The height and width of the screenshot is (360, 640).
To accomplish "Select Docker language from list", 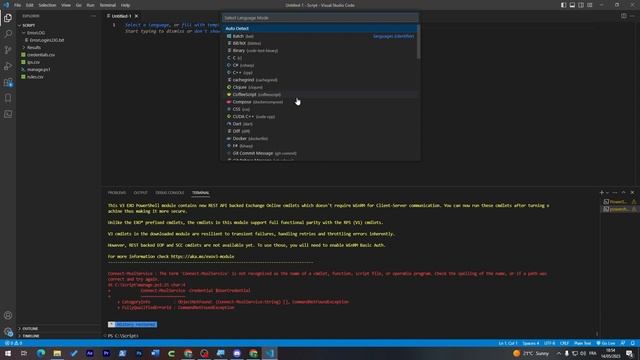I will (x=320, y=139).
